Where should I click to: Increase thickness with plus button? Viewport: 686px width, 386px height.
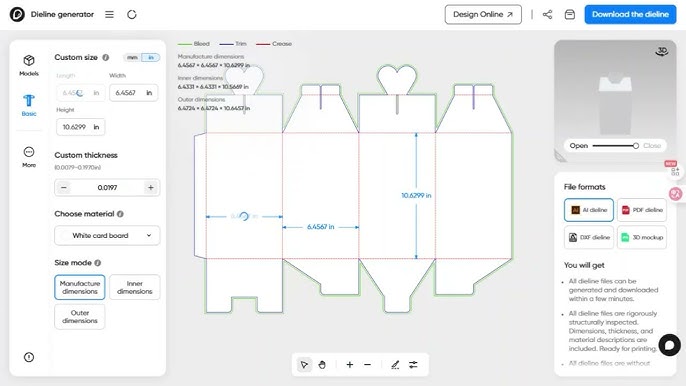(150, 187)
